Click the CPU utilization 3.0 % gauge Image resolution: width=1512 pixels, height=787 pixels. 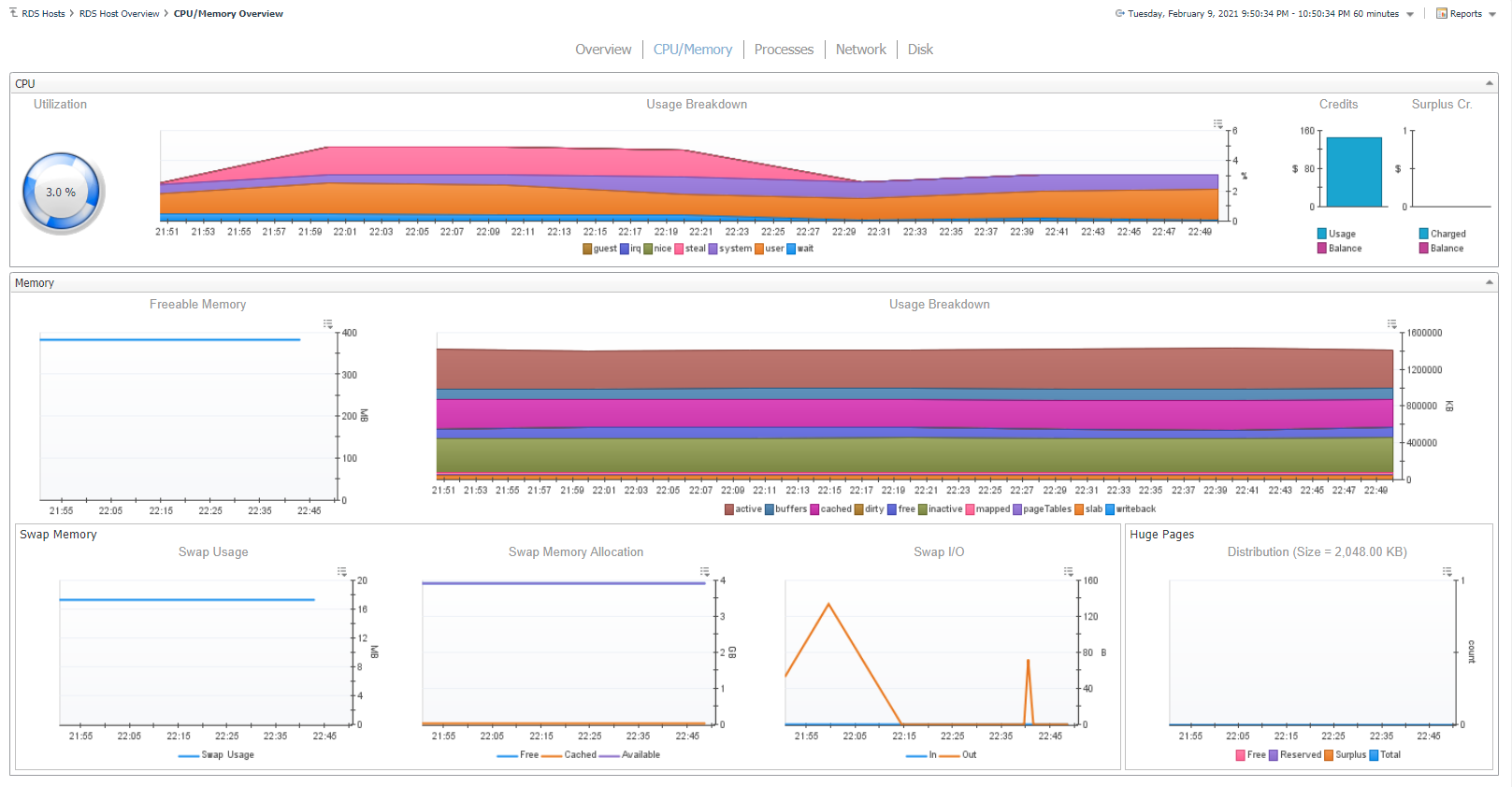(62, 193)
